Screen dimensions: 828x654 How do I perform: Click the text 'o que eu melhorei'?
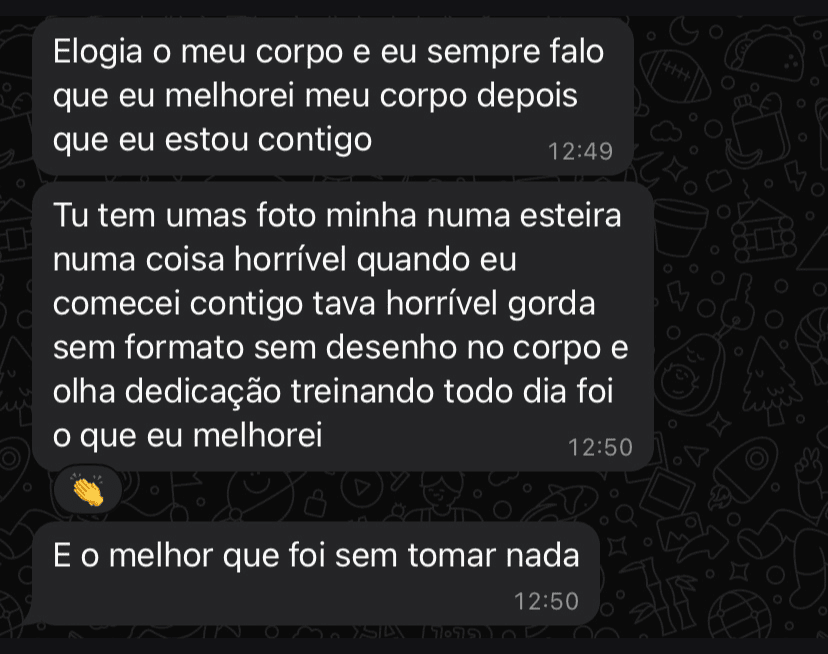pos(187,435)
